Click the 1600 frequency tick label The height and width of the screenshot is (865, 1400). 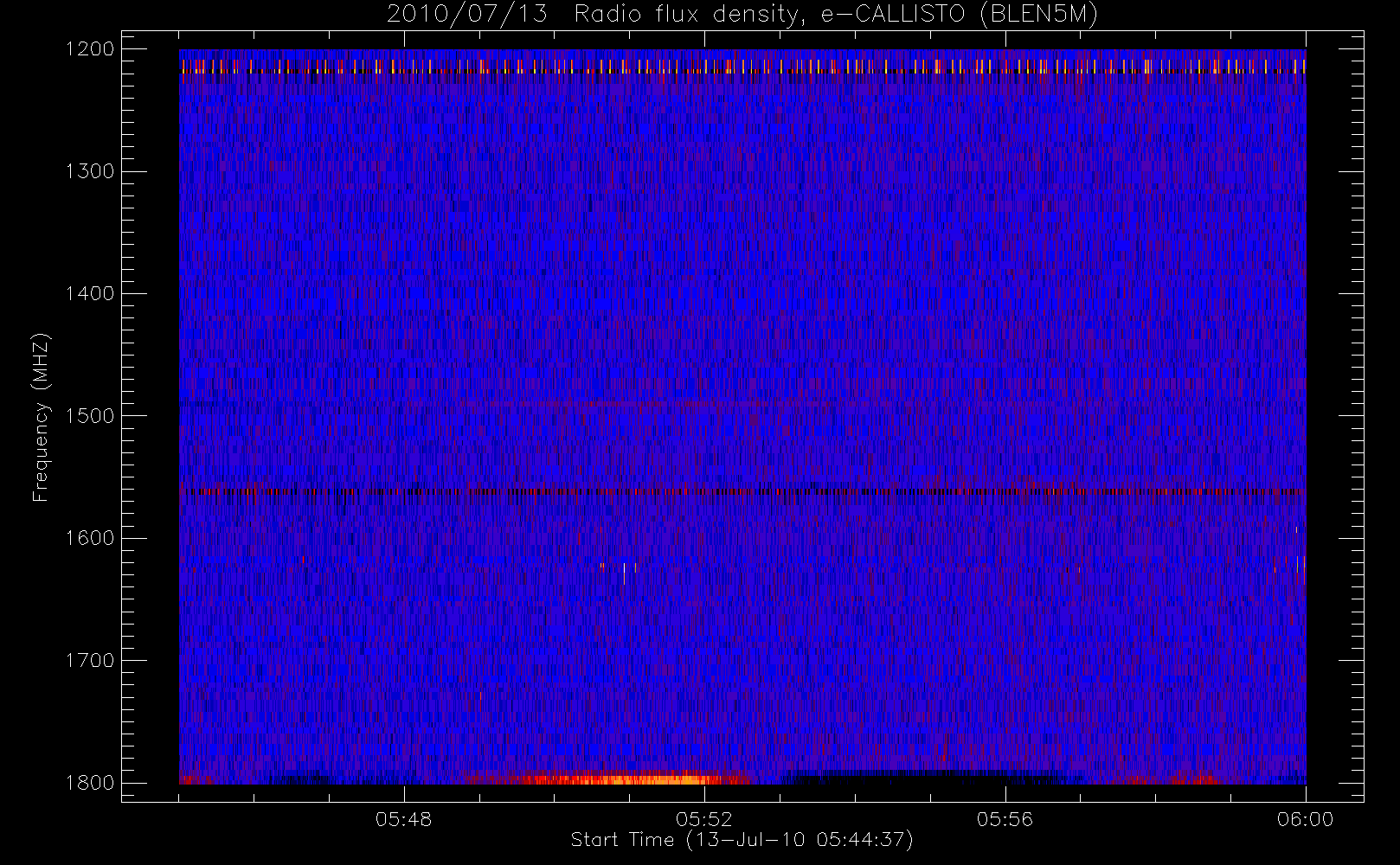pyautogui.click(x=90, y=538)
